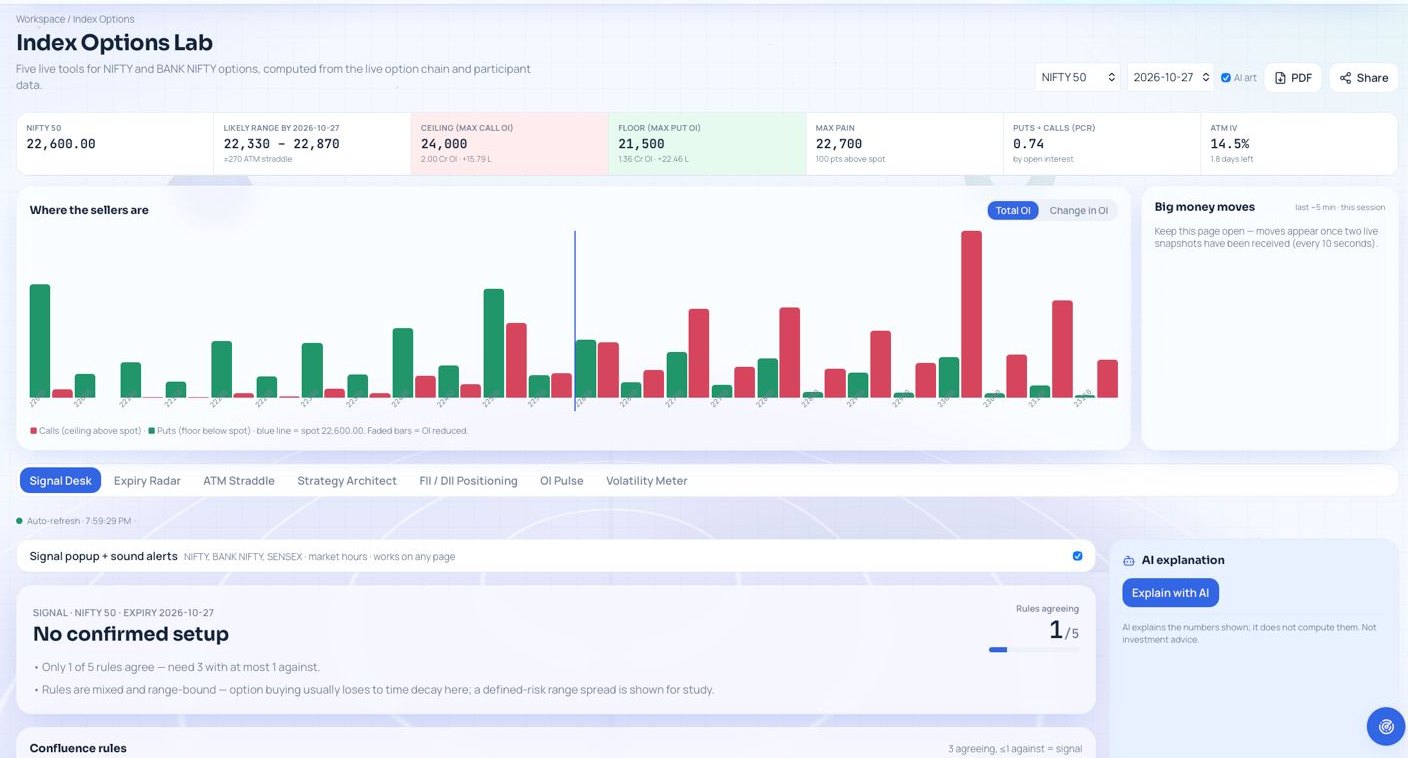Open the Expiry Radar tab
This screenshot has height=758, width=1408.
[147, 481]
